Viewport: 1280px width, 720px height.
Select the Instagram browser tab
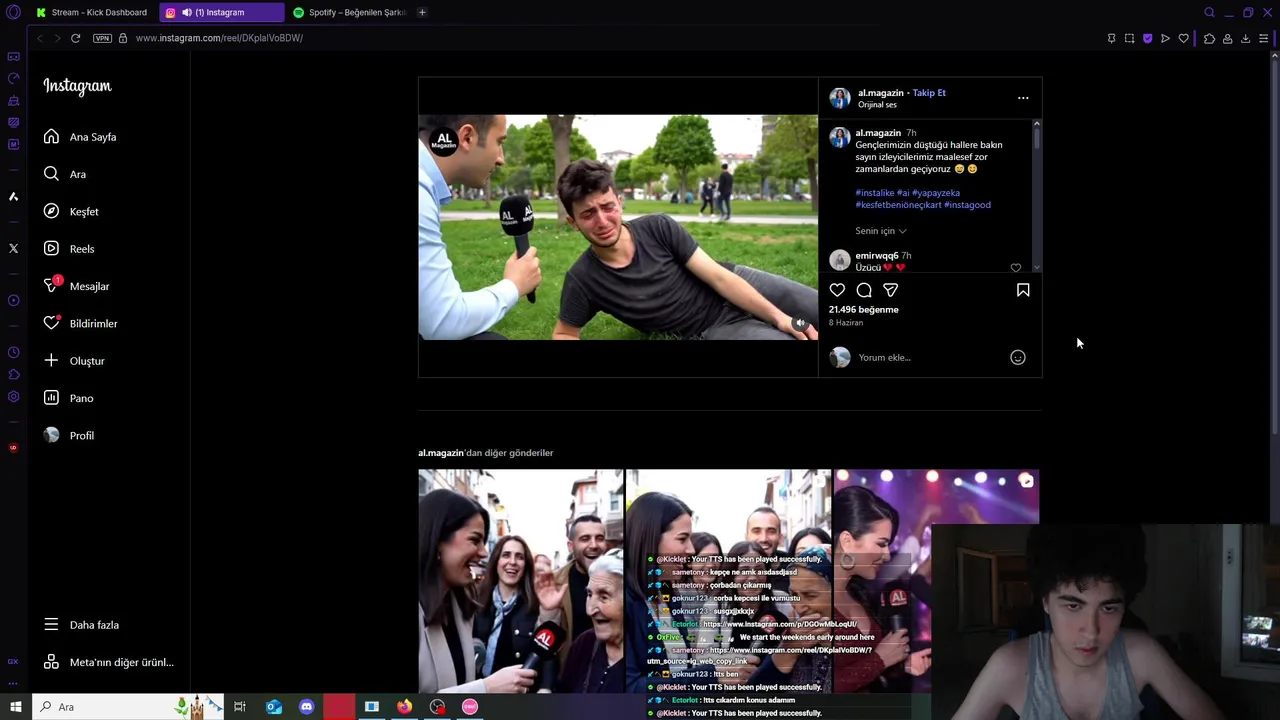coord(221,12)
